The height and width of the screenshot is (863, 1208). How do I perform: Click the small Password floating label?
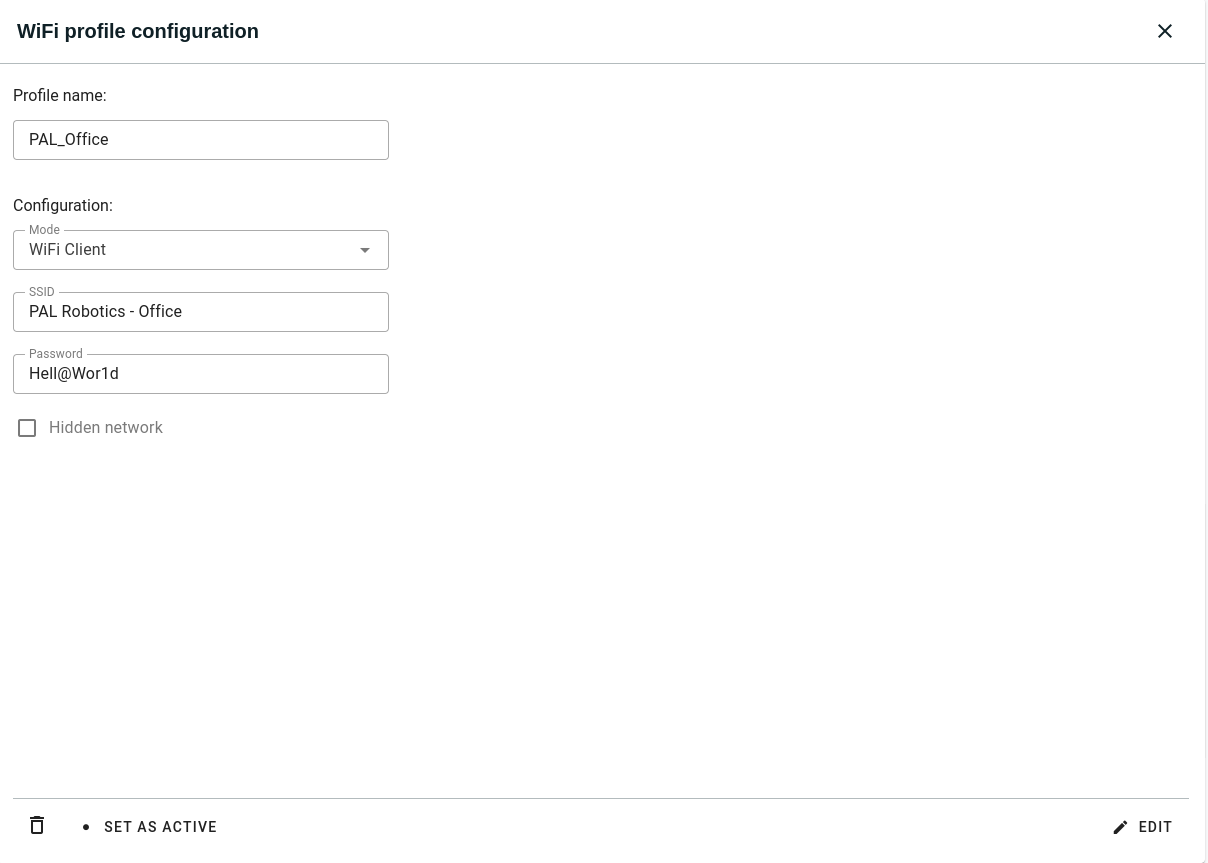pyautogui.click(x=55, y=354)
